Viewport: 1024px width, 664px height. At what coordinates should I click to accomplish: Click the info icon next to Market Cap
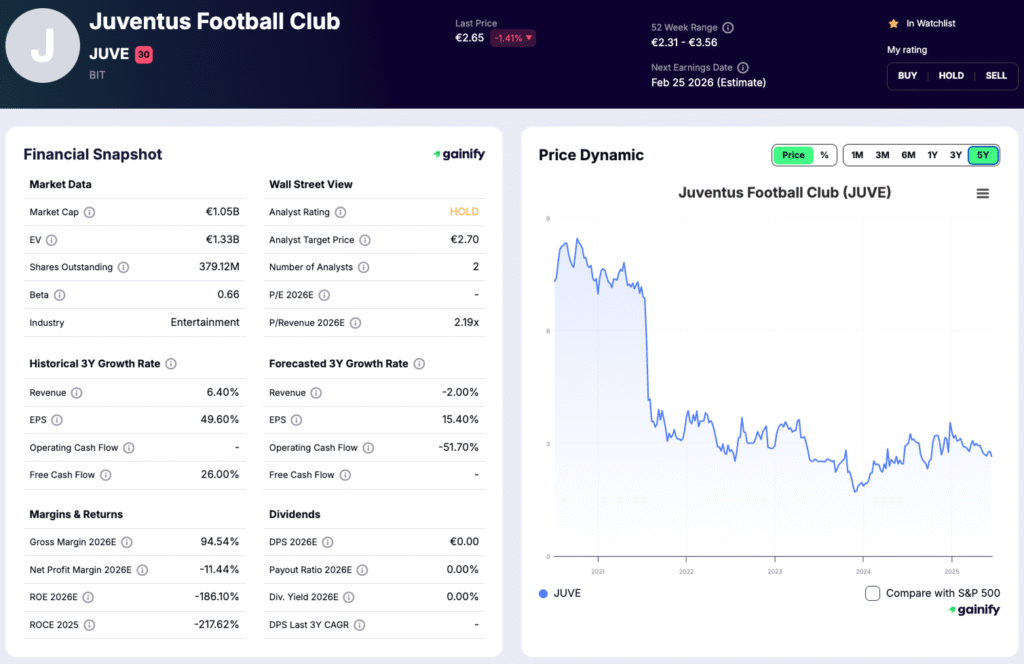(x=89, y=212)
